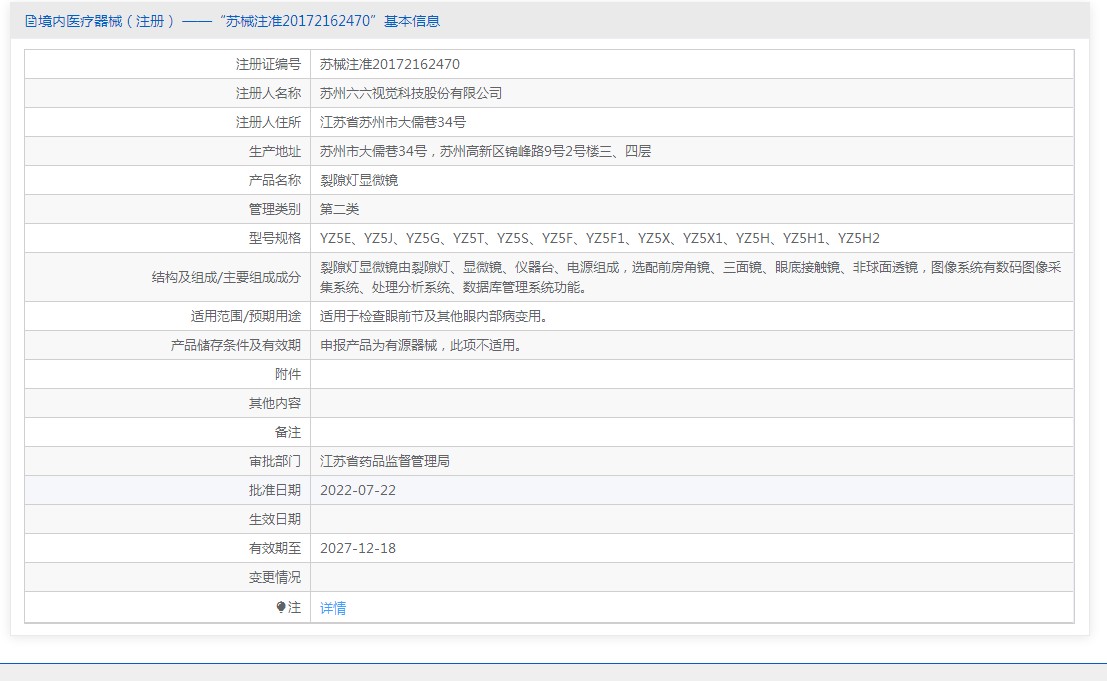The image size is (1107, 681).
Task: Click the 有效期至 label
Action: (x=275, y=548)
